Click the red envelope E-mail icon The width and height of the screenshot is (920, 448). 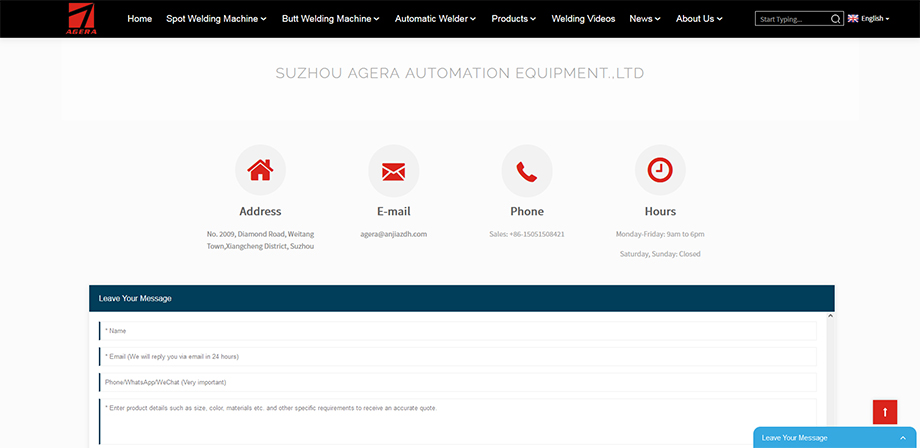[x=393, y=171]
